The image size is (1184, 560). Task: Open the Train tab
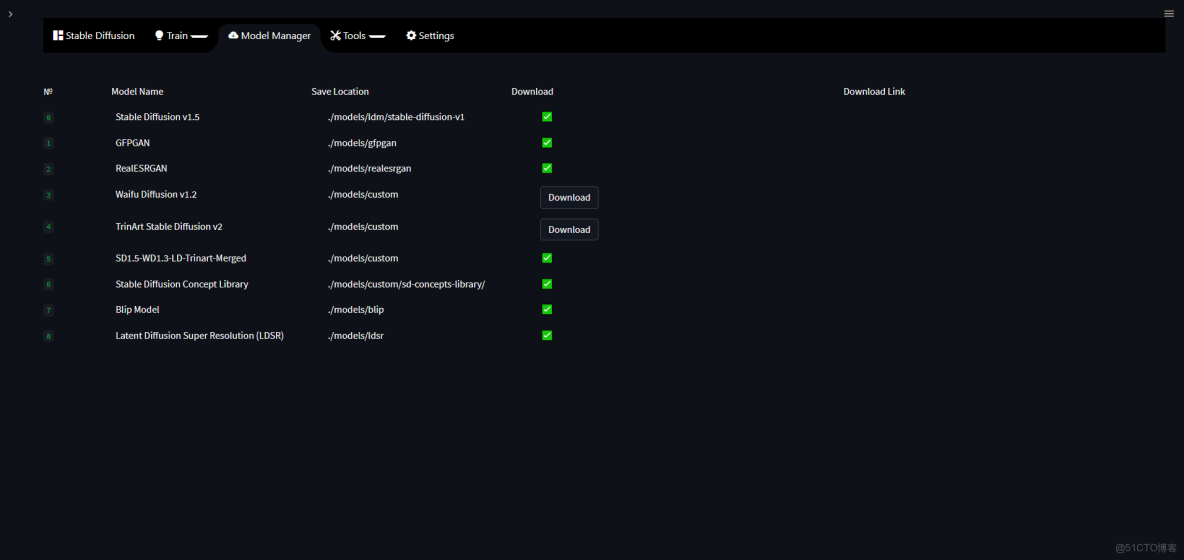point(180,35)
